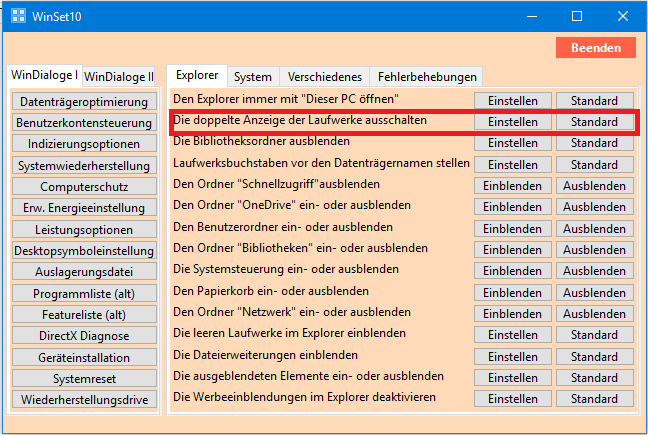Viewport: 648px width, 435px height.
Task: Click Einstellen for doppelte Anzeige der Laufwerke
Action: click(x=512, y=122)
